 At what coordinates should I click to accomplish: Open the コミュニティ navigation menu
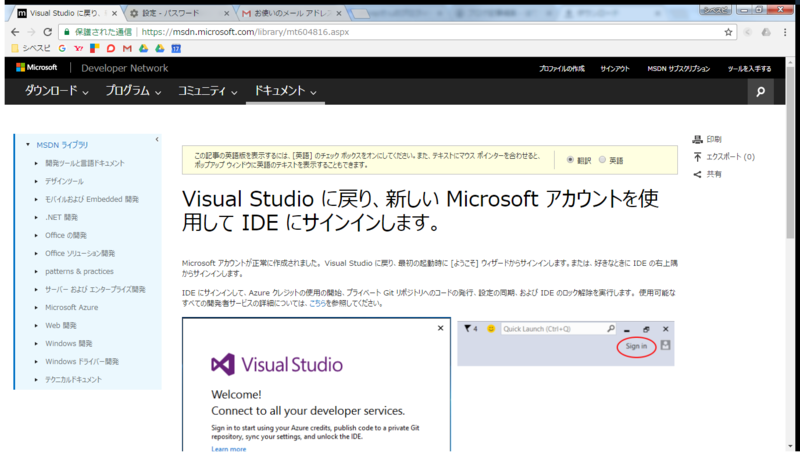pyautogui.click(x=207, y=91)
